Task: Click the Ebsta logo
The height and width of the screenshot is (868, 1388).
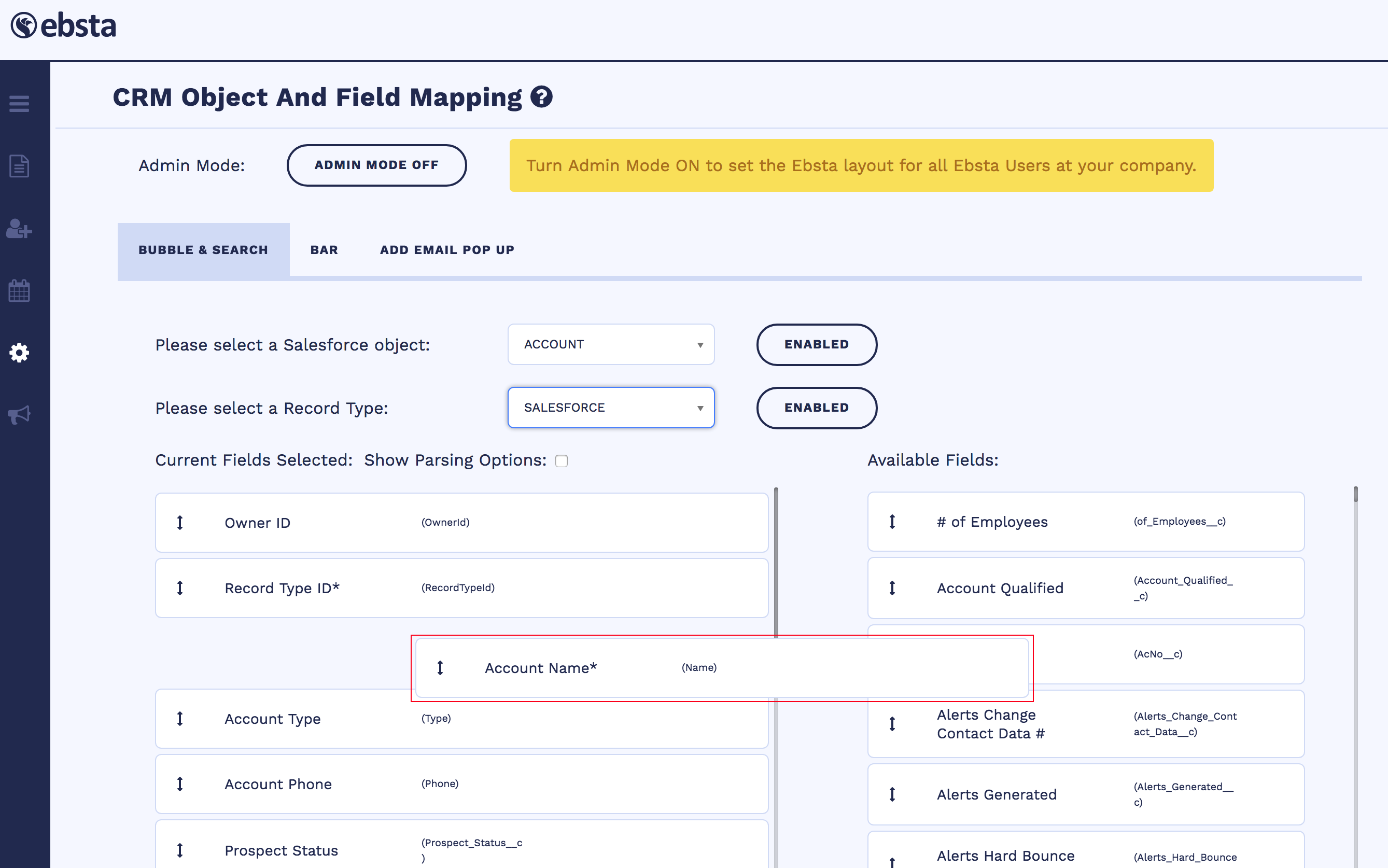Action: point(64,26)
